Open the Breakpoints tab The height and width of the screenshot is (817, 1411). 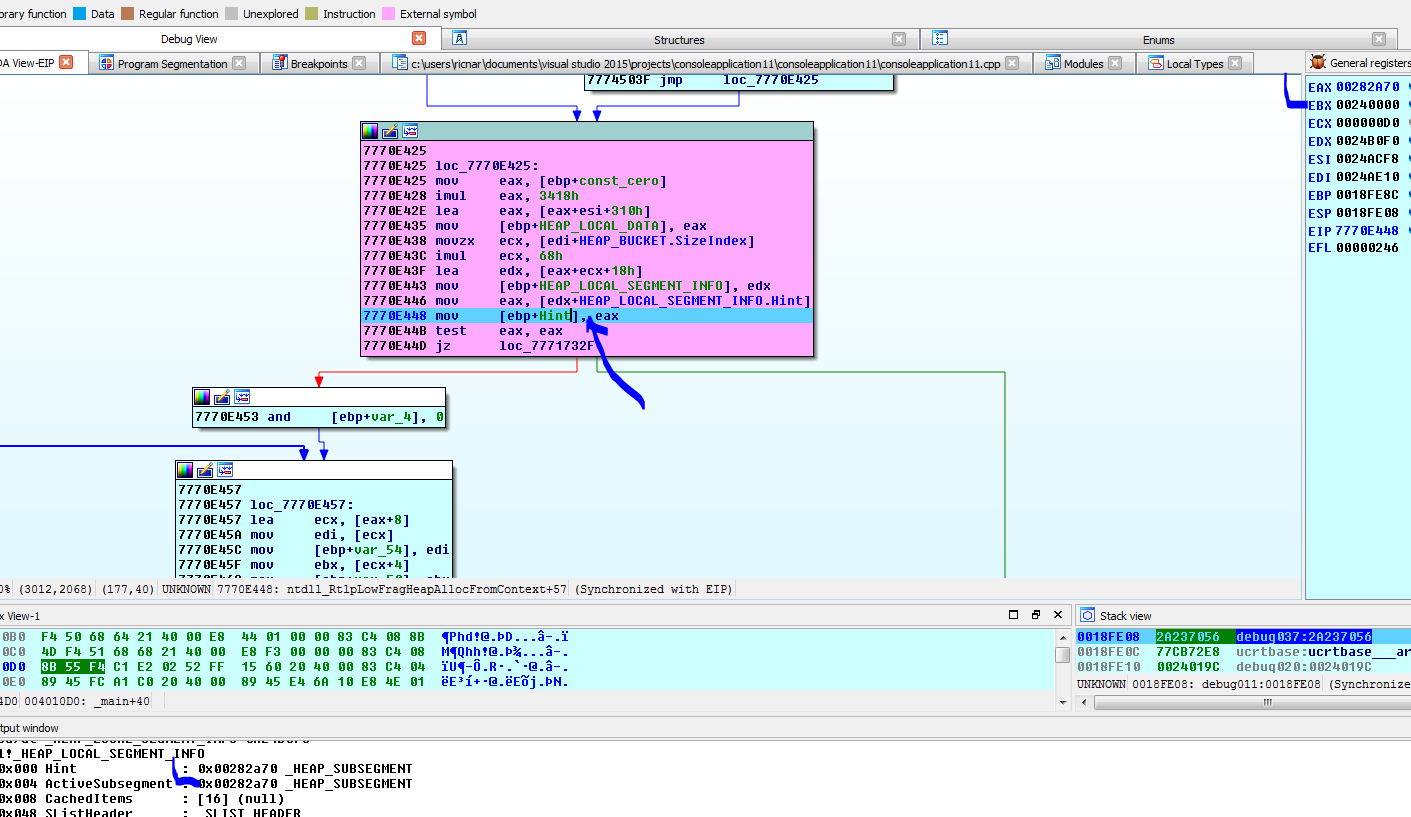pos(318,63)
